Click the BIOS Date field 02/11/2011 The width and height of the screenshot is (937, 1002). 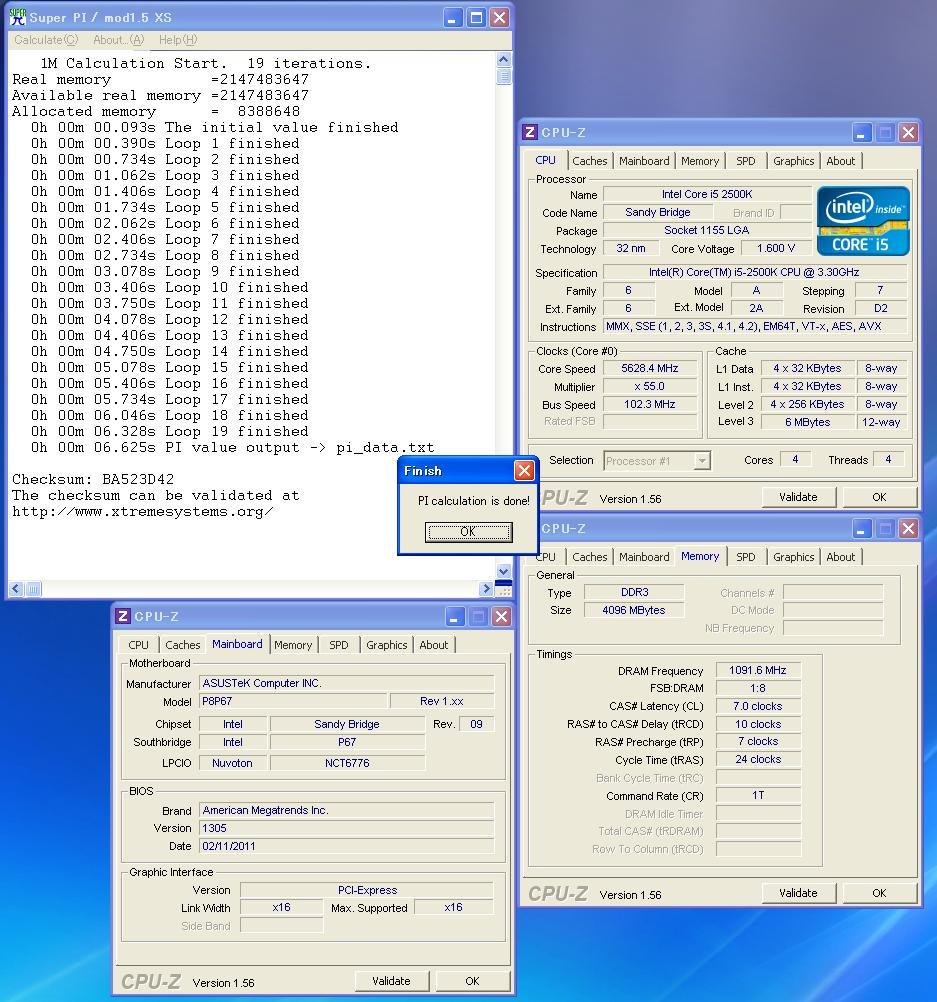pyautogui.click(x=346, y=846)
